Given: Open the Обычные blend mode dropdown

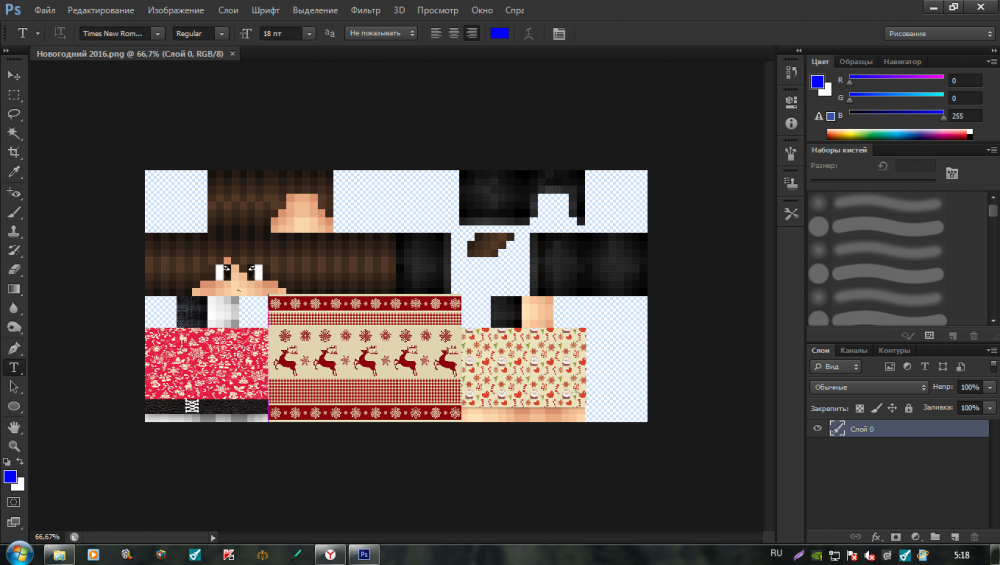Looking at the screenshot, I should [x=870, y=387].
